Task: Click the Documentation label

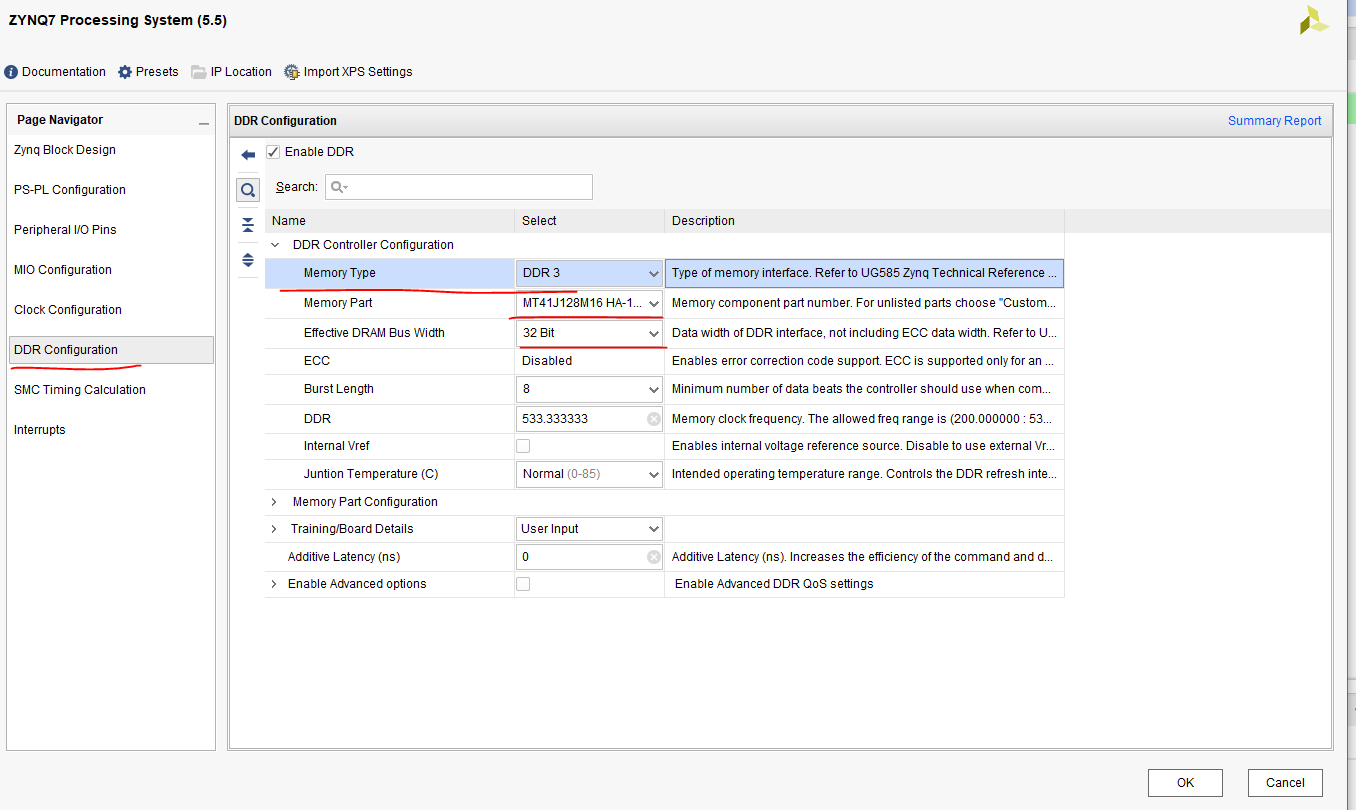Action: click(x=64, y=72)
